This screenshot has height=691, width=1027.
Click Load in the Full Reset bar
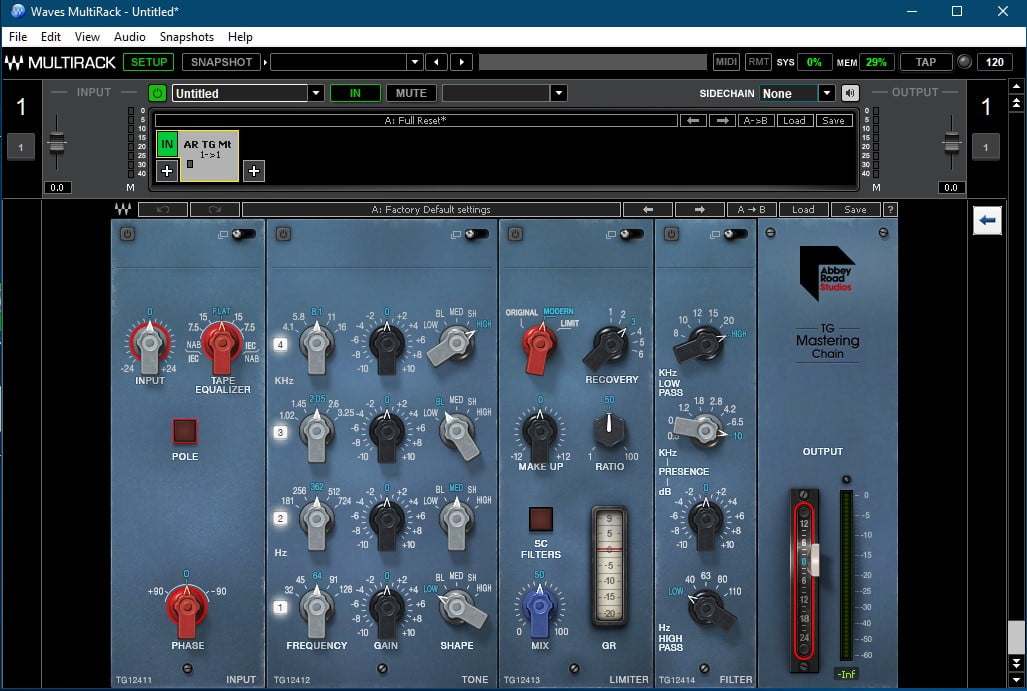tap(794, 121)
